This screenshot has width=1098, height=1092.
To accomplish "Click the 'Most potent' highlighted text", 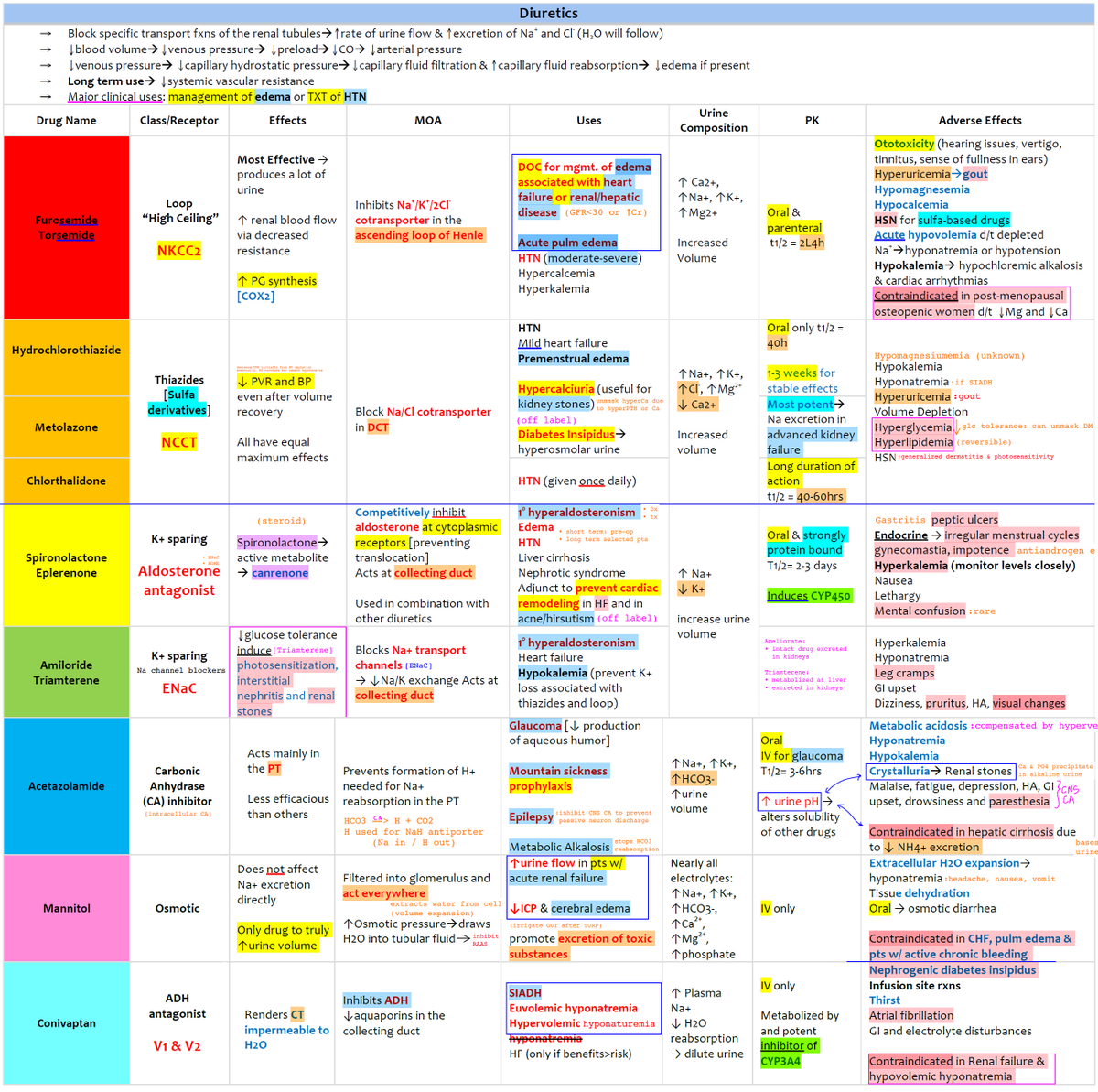I will tap(801, 404).
